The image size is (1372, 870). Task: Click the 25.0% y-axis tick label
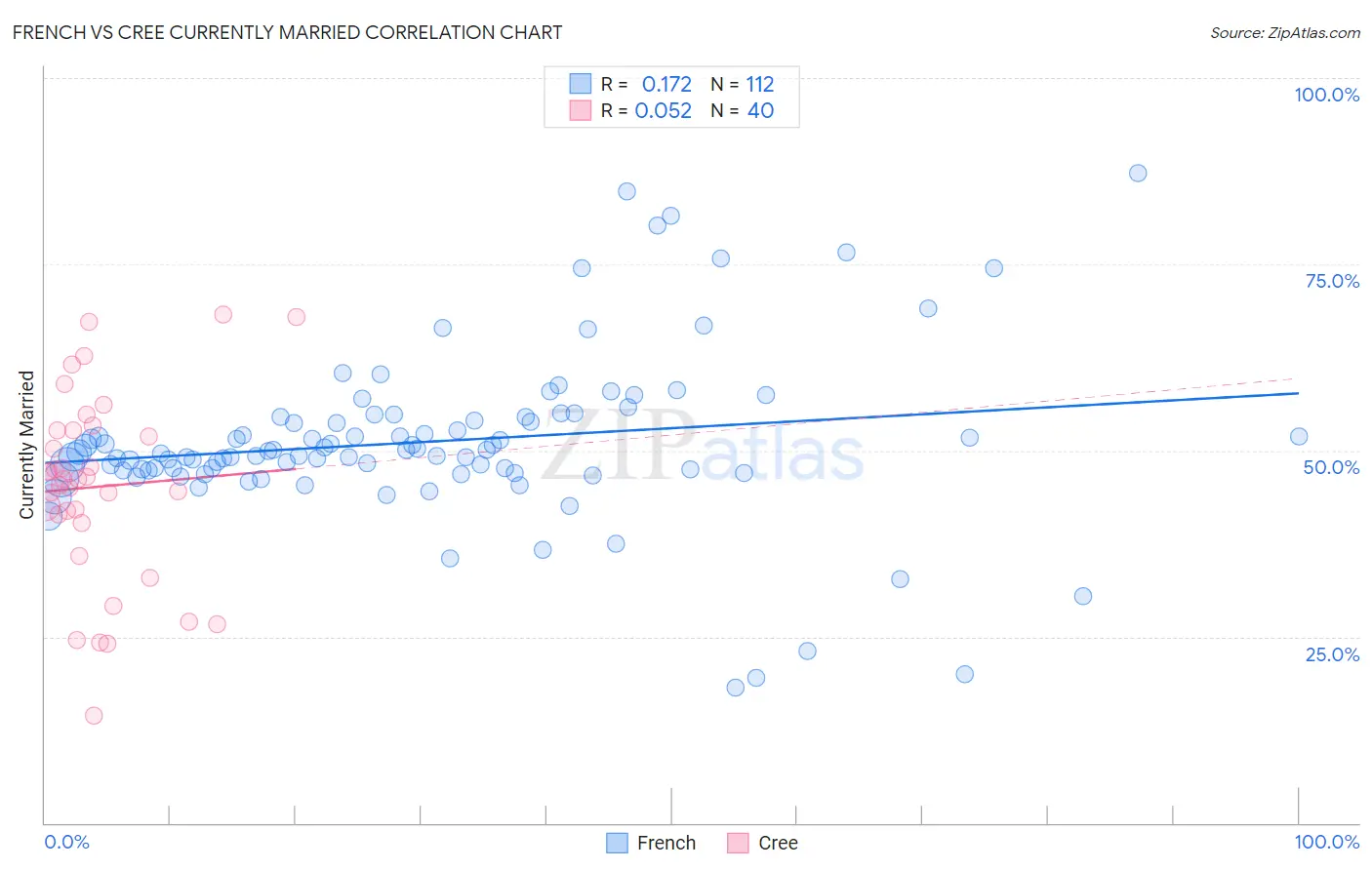click(x=1332, y=654)
